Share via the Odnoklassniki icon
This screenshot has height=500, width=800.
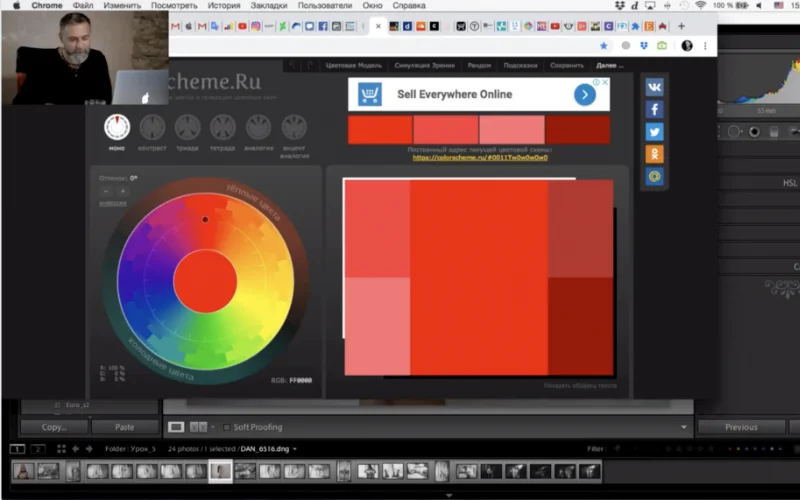click(x=654, y=154)
